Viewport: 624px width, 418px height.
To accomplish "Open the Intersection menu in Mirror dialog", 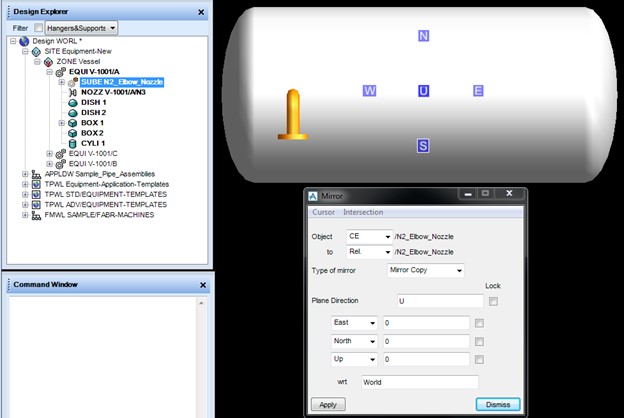I will coord(364,212).
